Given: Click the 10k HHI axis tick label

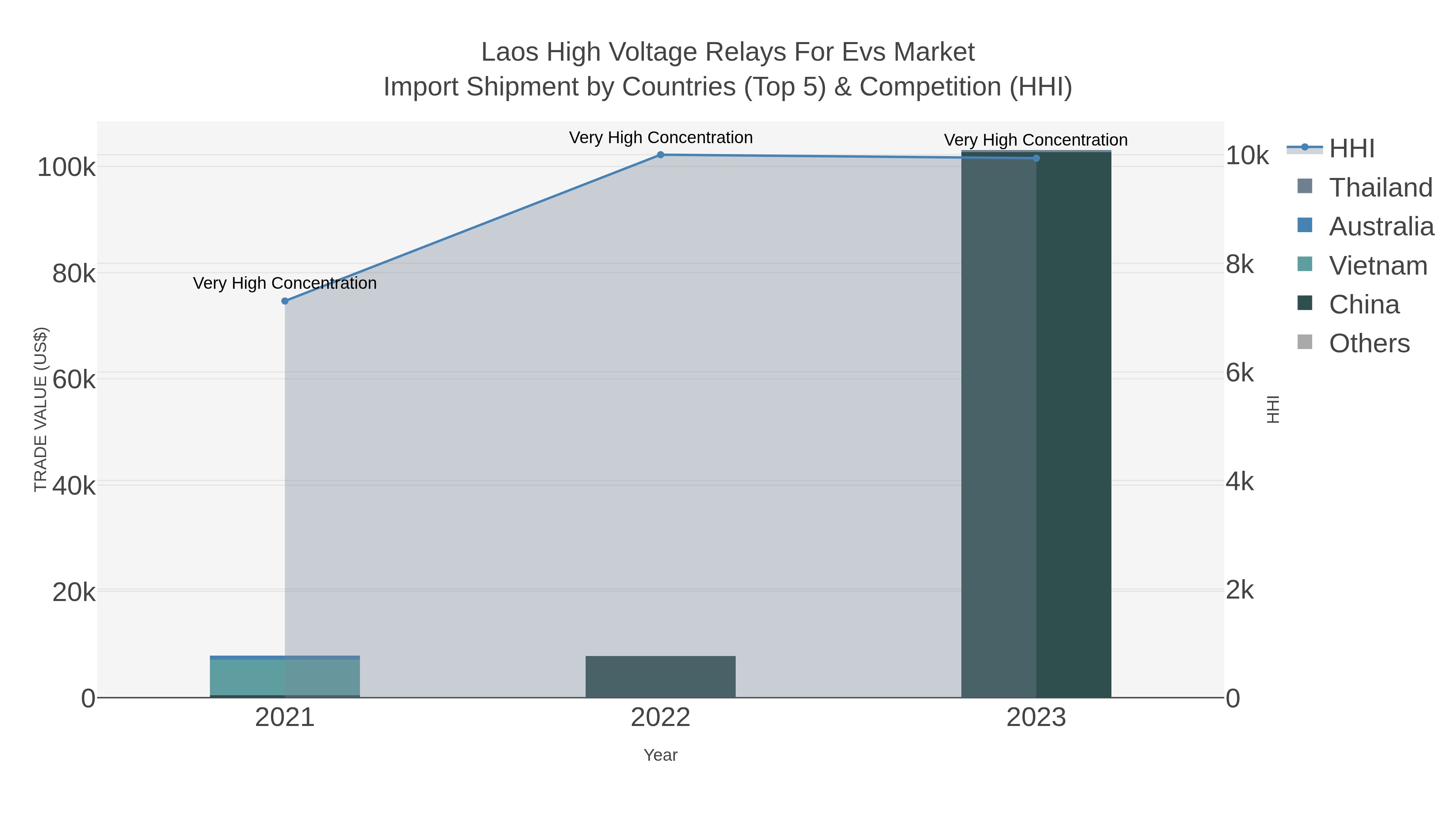Looking at the screenshot, I should point(1247,155).
